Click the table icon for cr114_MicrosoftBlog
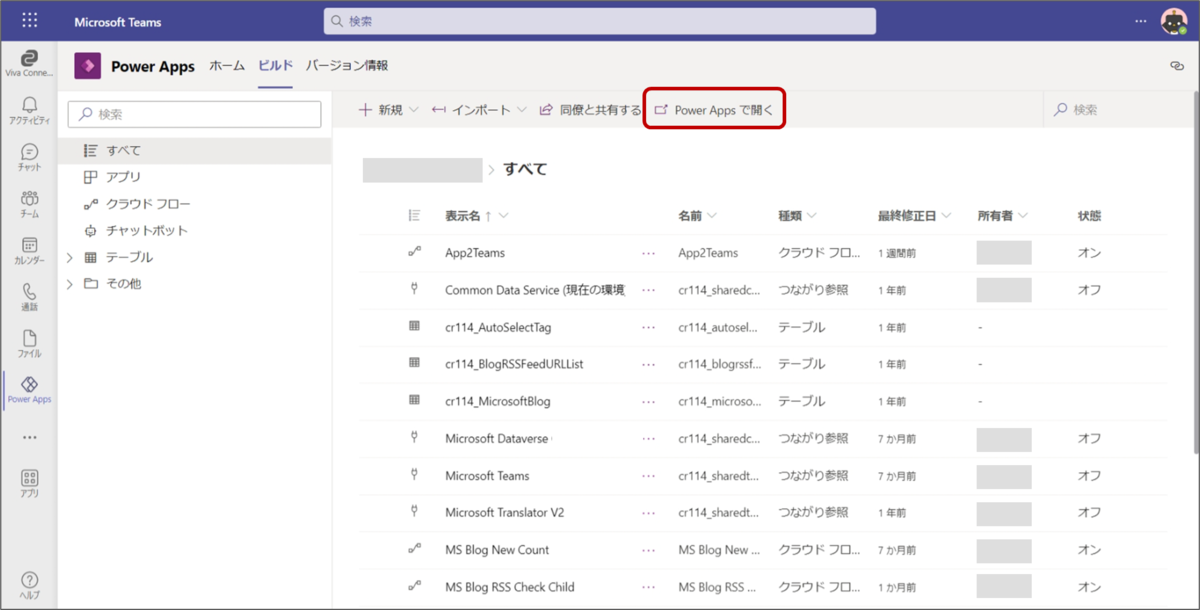Screen dimensions: 1200x610 coord(414,401)
